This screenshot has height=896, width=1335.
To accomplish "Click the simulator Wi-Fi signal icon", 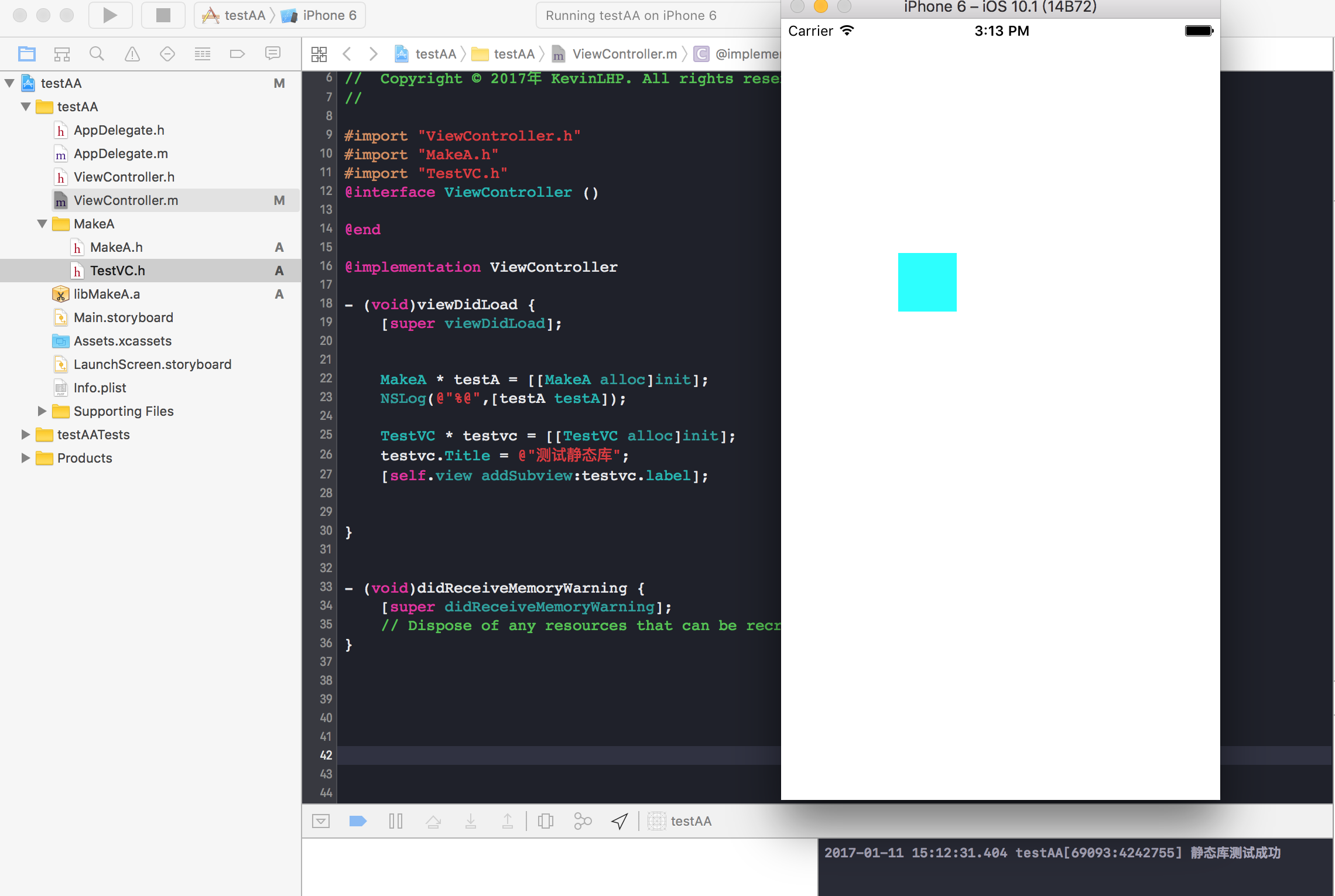I will coord(847,30).
